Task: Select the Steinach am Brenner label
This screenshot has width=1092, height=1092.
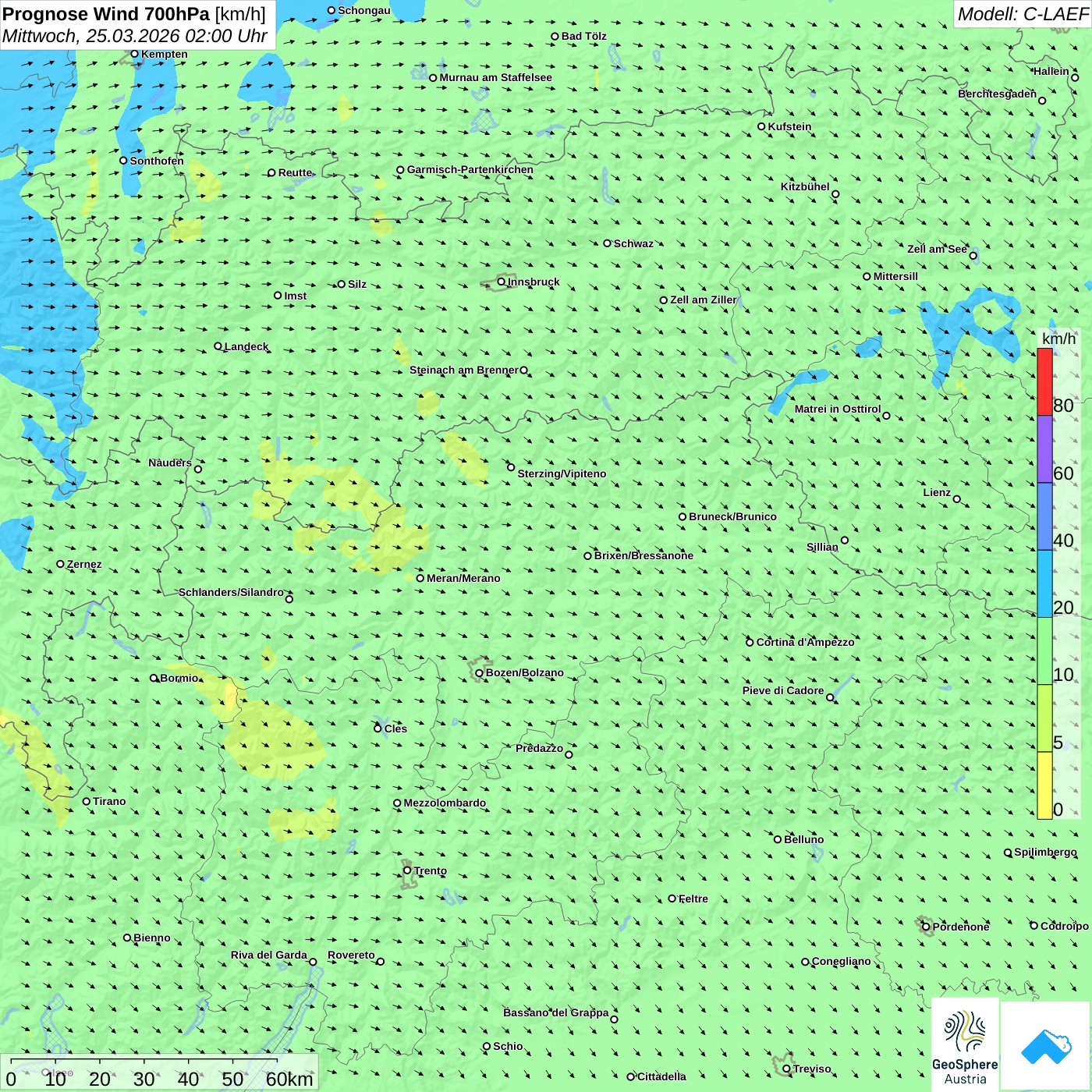Action: click(x=464, y=370)
